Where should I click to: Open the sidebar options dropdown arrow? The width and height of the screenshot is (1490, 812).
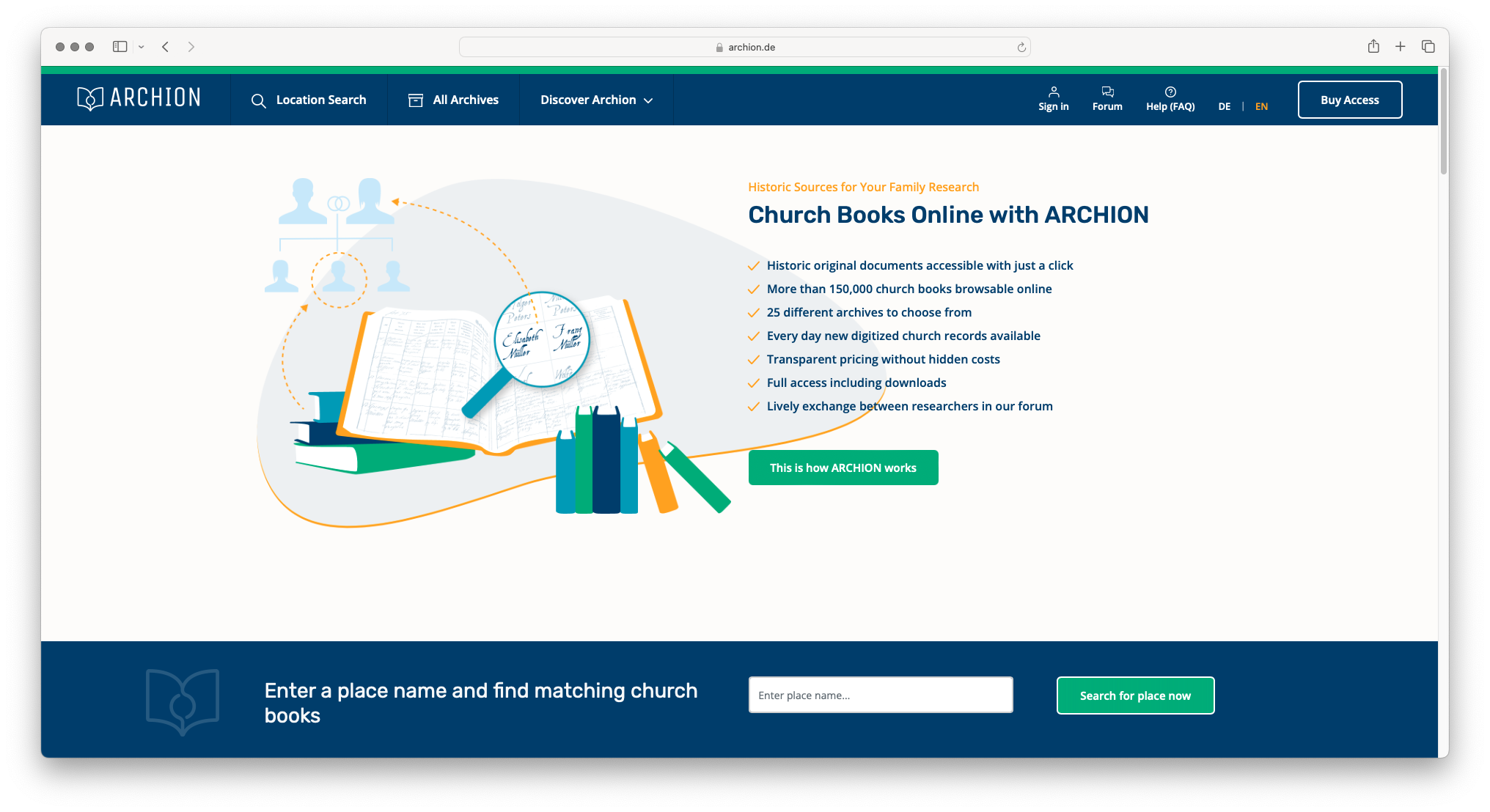(x=142, y=47)
